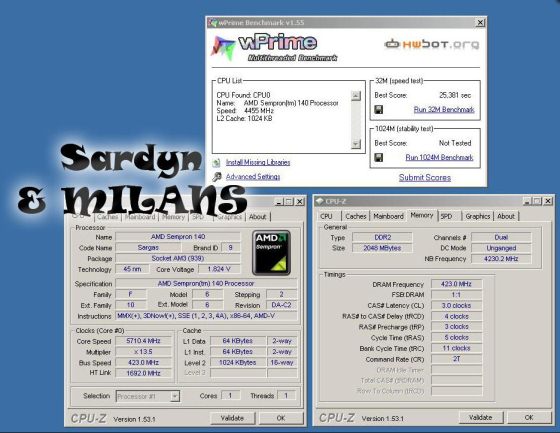
Task: Click the Package value Socket AM3 (938)
Action: pos(178,258)
